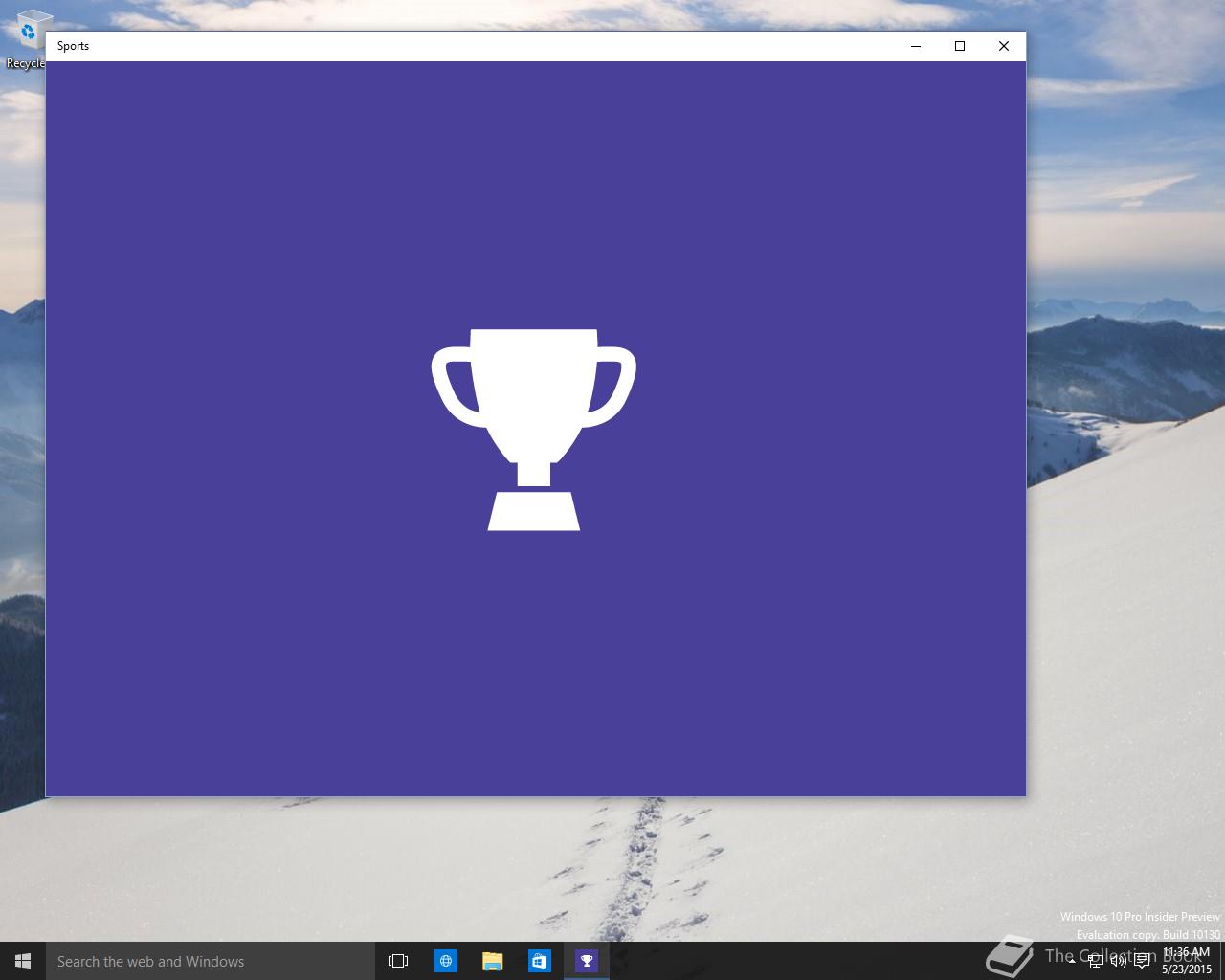Open the Windows Start menu
The width and height of the screenshot is (1225, 980).
pyautogui.click(x=23, y=961)
